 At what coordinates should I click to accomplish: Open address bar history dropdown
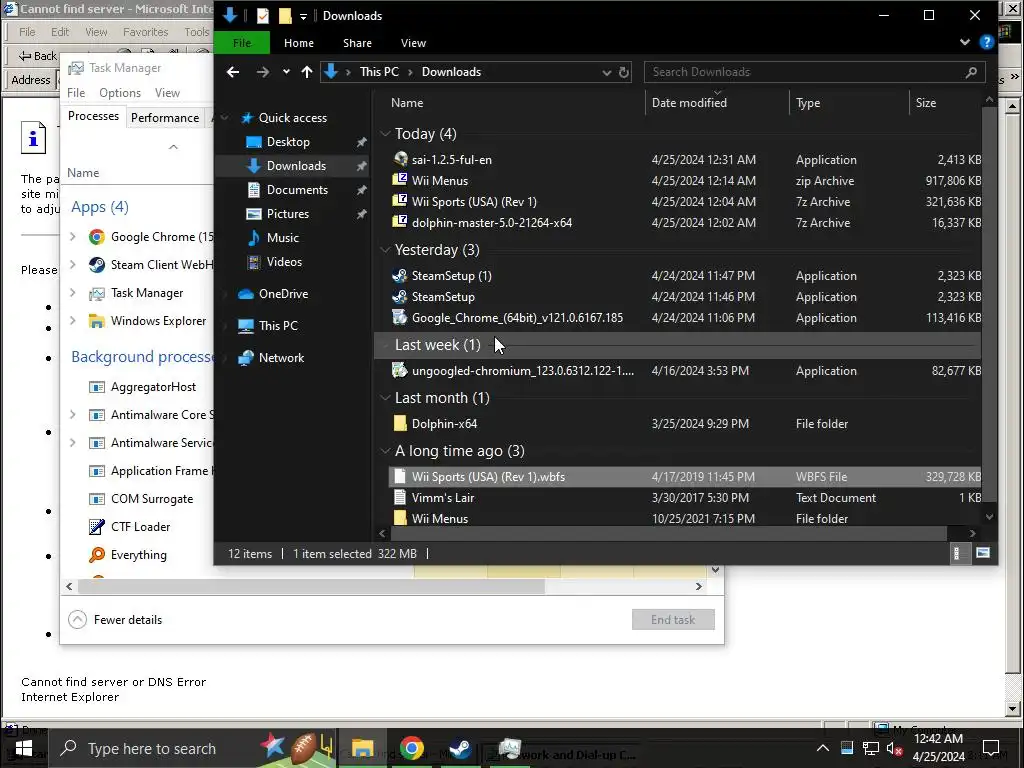607,72
